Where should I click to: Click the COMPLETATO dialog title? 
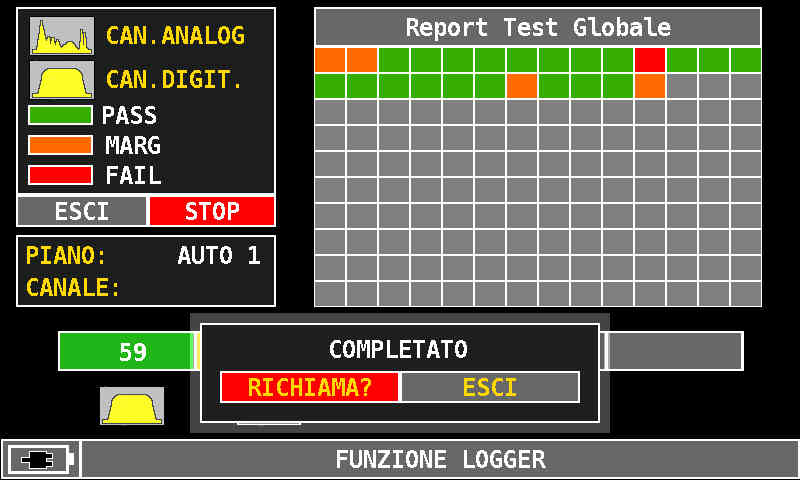[398, 349]
